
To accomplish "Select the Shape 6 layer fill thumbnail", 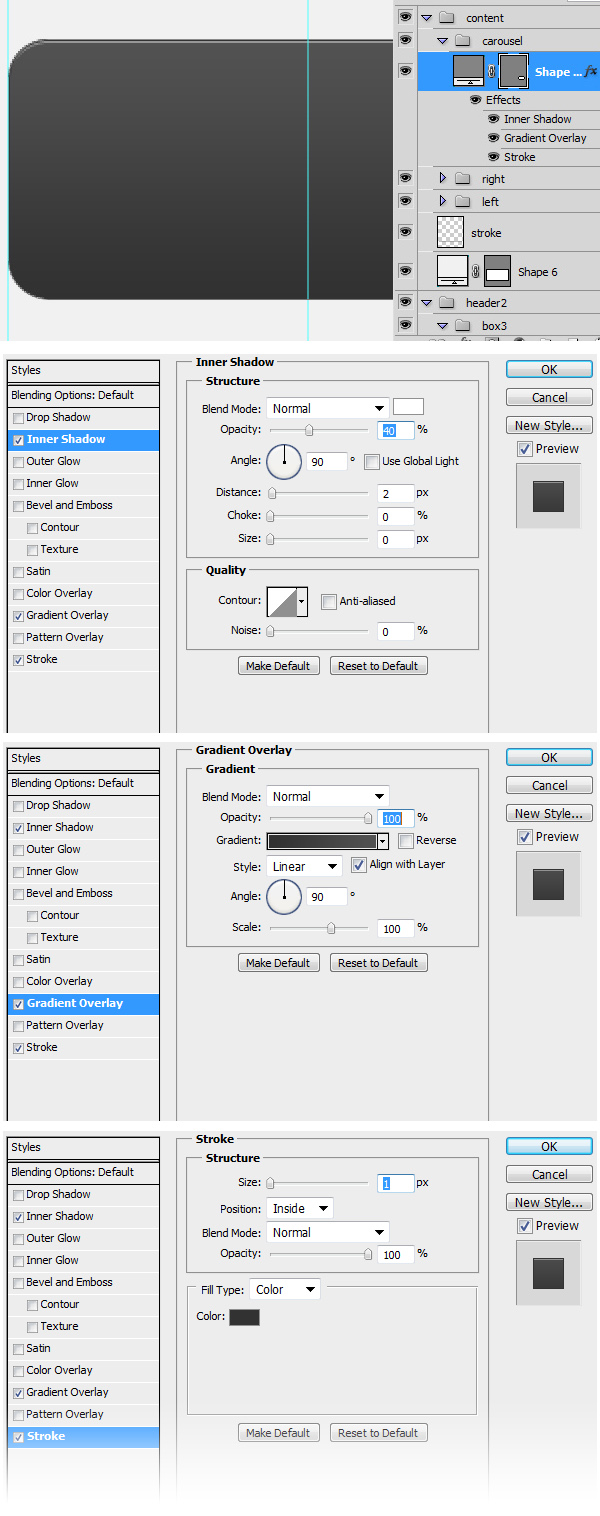I will (x=453, y=271).
